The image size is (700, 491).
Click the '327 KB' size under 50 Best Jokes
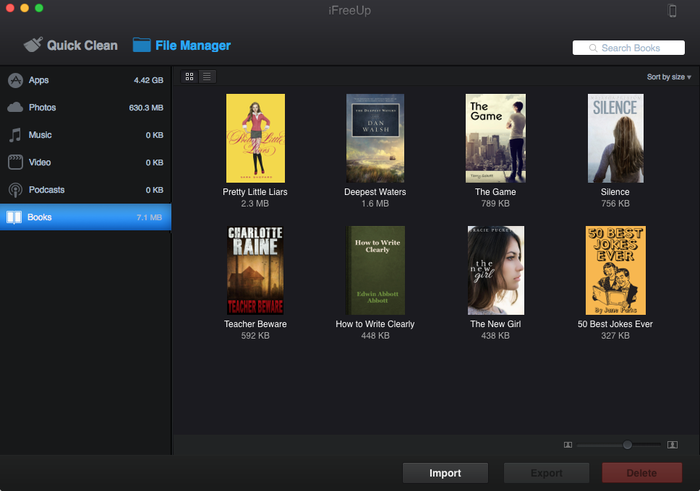click(615, 336)
